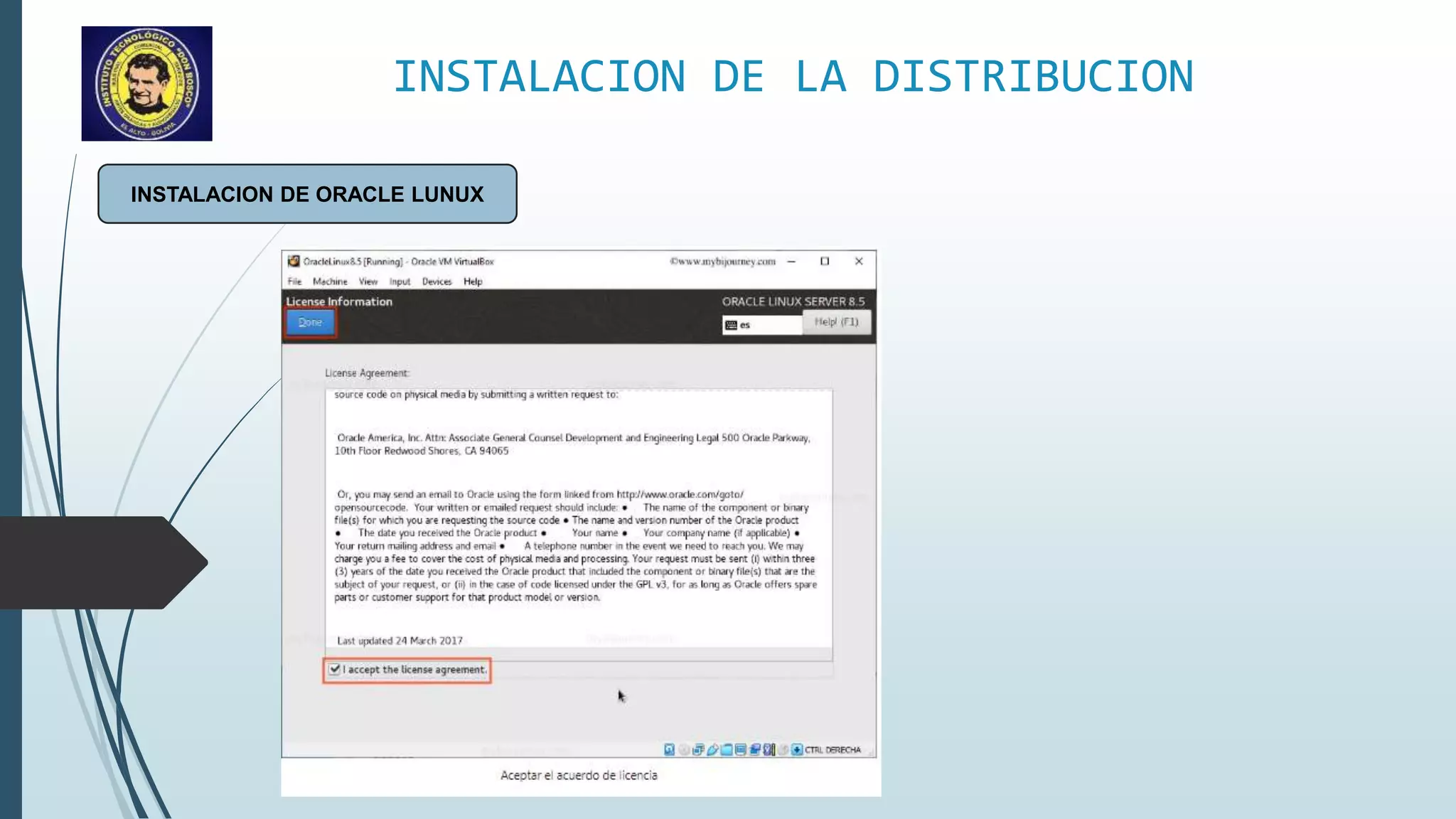Click the Instituto Tecnológico Don Bosco logo
Viewport: 1456px width, 819px height.
146,83
